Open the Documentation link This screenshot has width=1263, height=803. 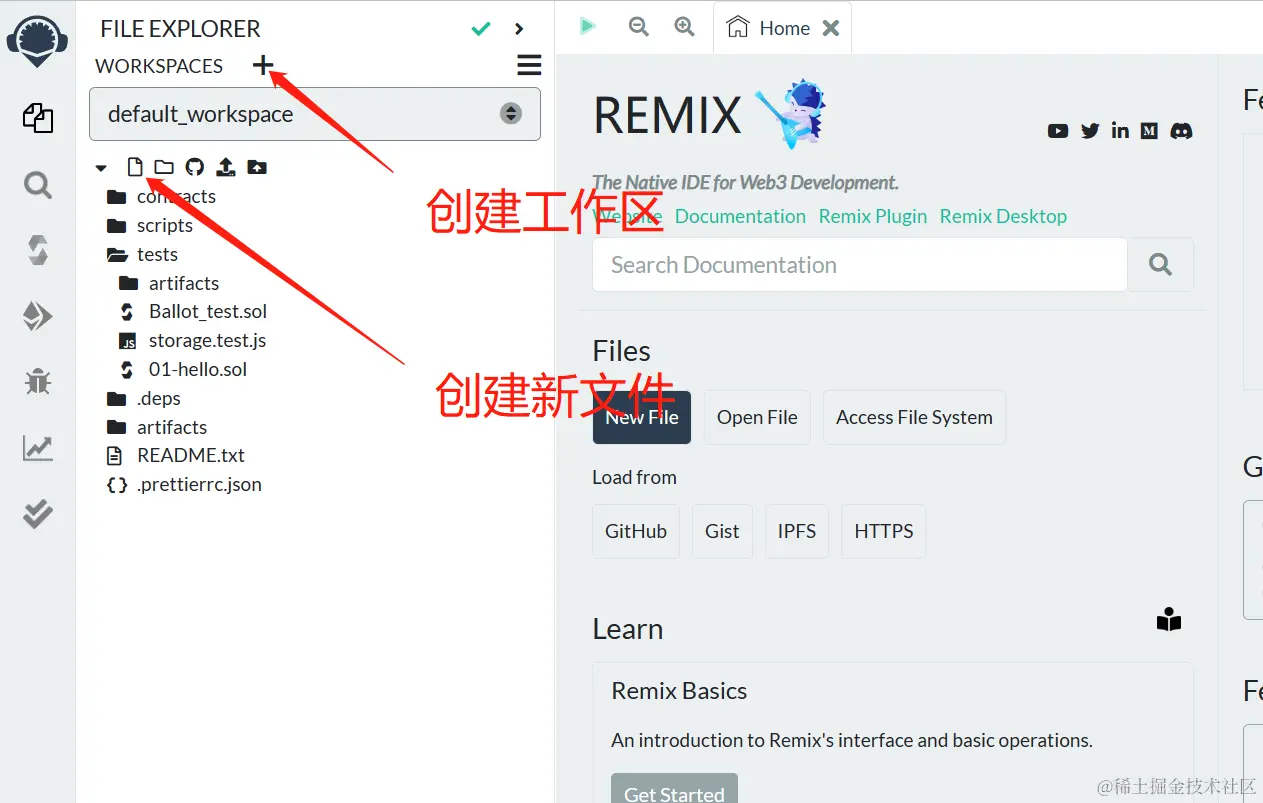click(740, 216)
